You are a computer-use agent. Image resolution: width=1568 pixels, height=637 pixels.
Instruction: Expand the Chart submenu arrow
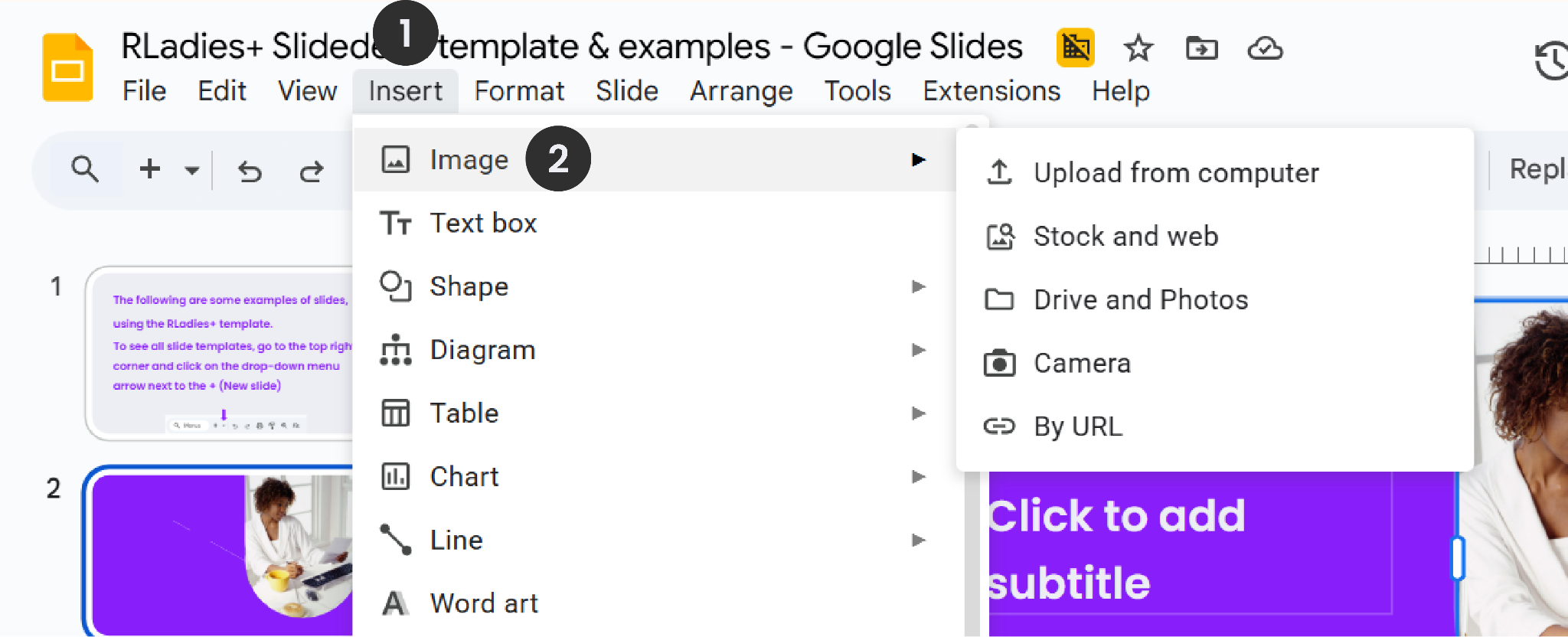point(919,476)
